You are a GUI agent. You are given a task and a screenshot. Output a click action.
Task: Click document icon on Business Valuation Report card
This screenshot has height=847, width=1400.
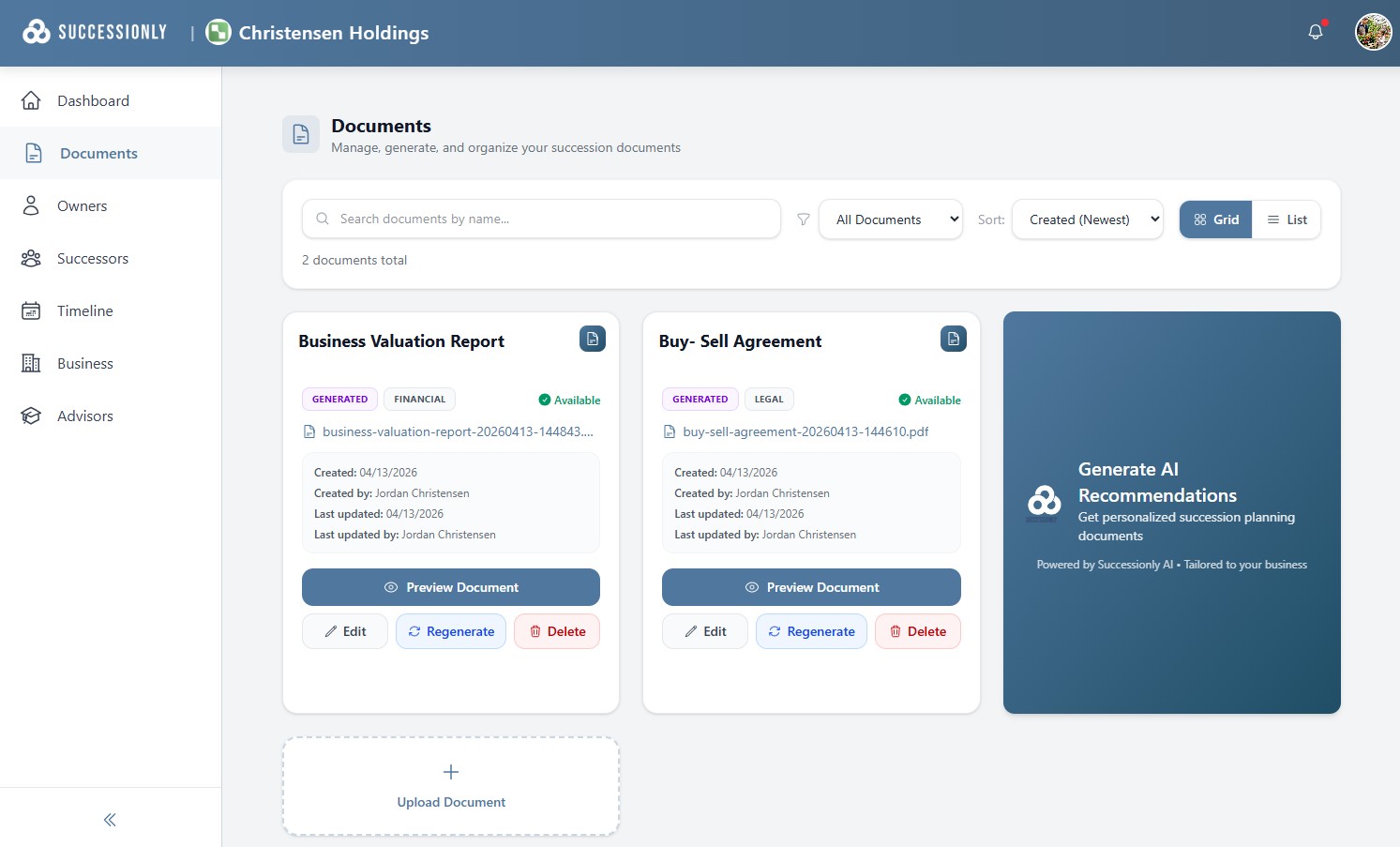(x=593, y=339)
